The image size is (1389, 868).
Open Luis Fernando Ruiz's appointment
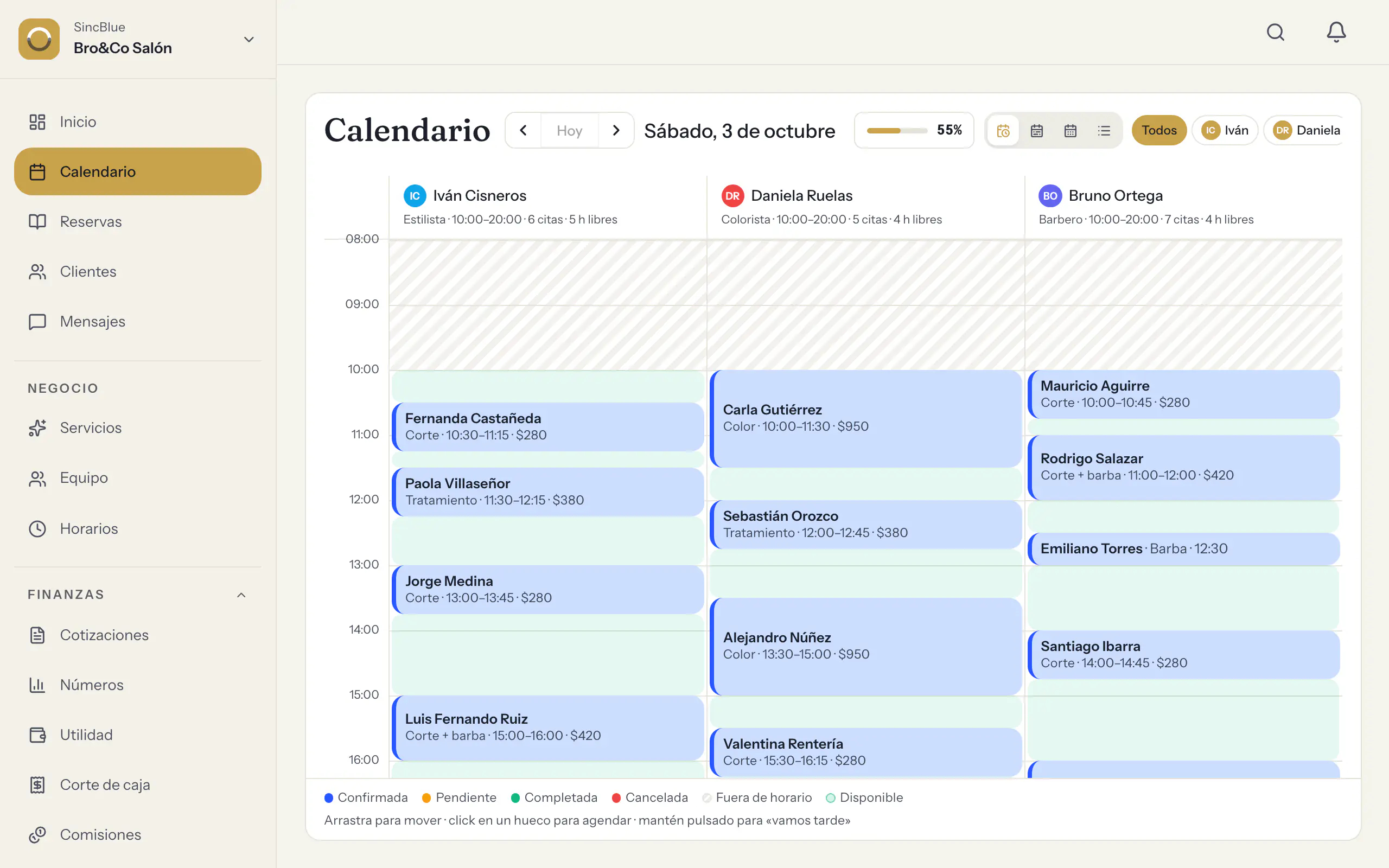click(548, 727)
